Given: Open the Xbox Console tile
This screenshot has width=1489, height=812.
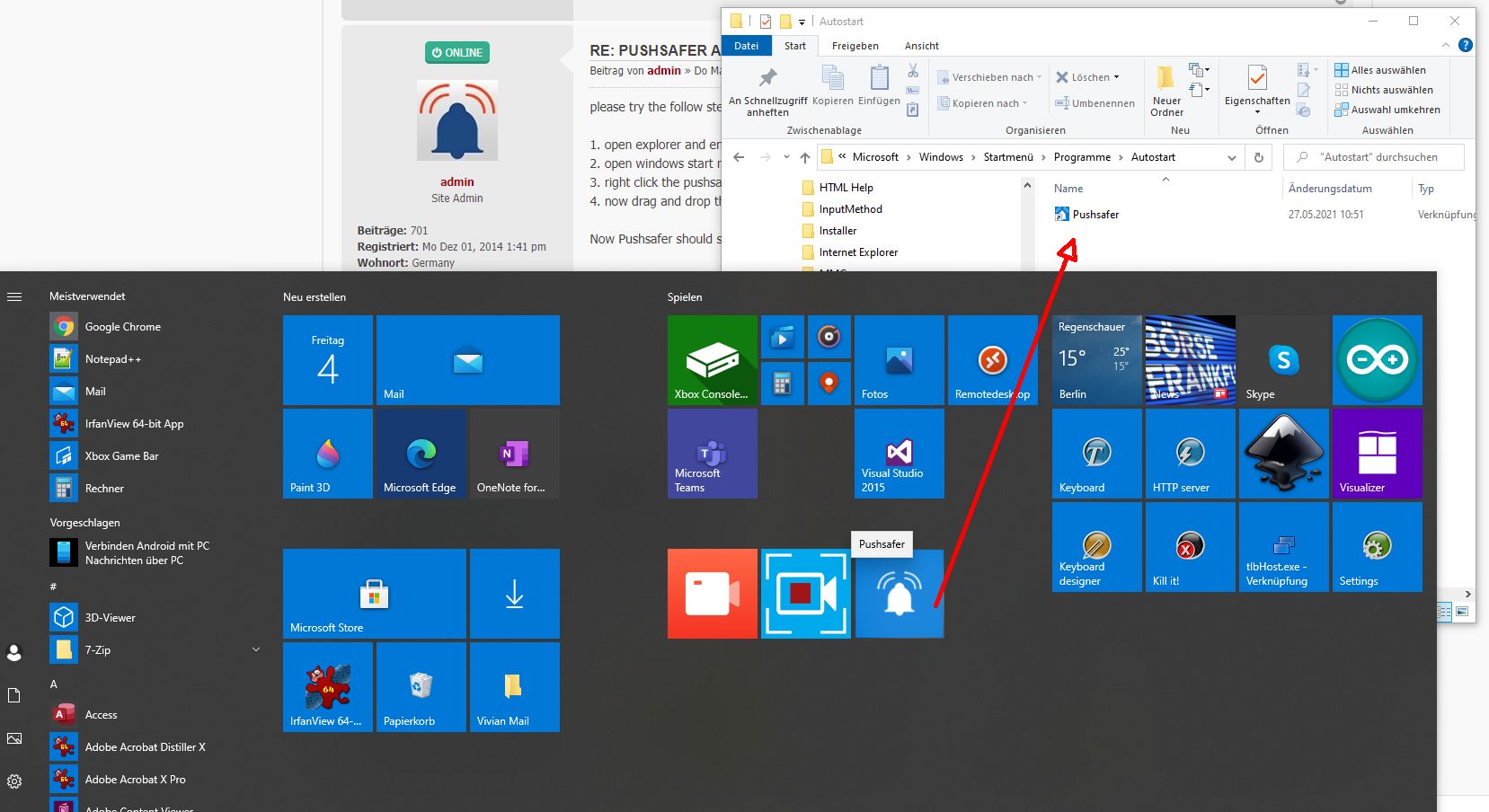Looking at the screenshot, I should (713, 360).
